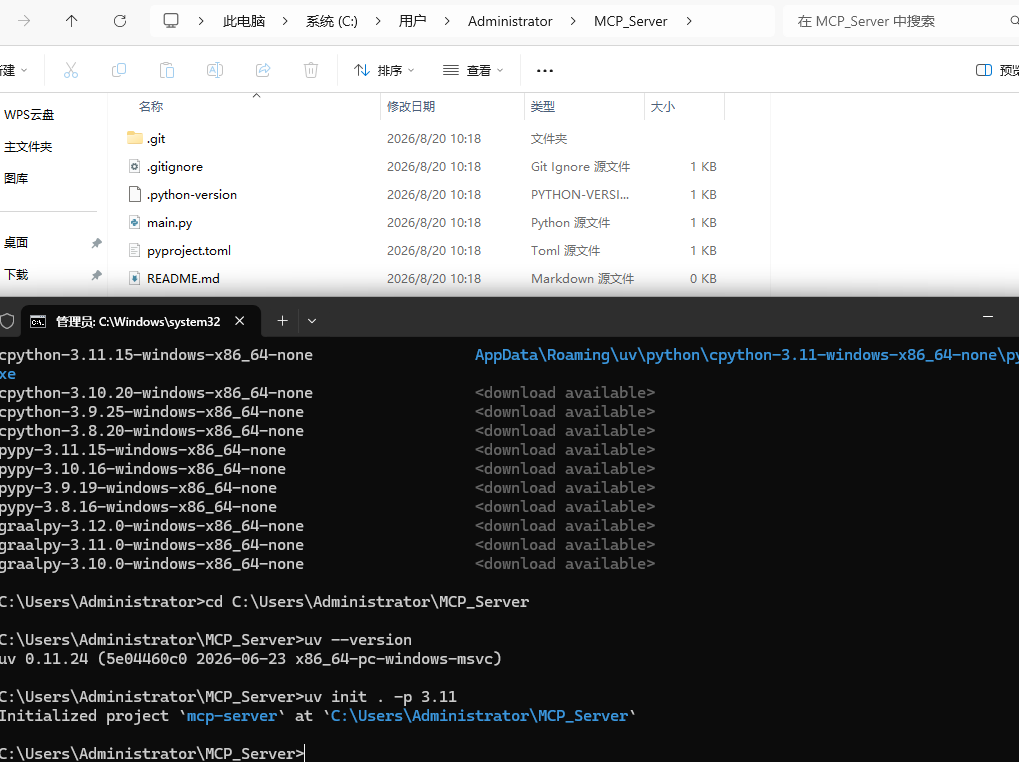Click 'Git Ignore 源文件' type cell
This screenshot has width=1019, height=762.
point(580,166)
